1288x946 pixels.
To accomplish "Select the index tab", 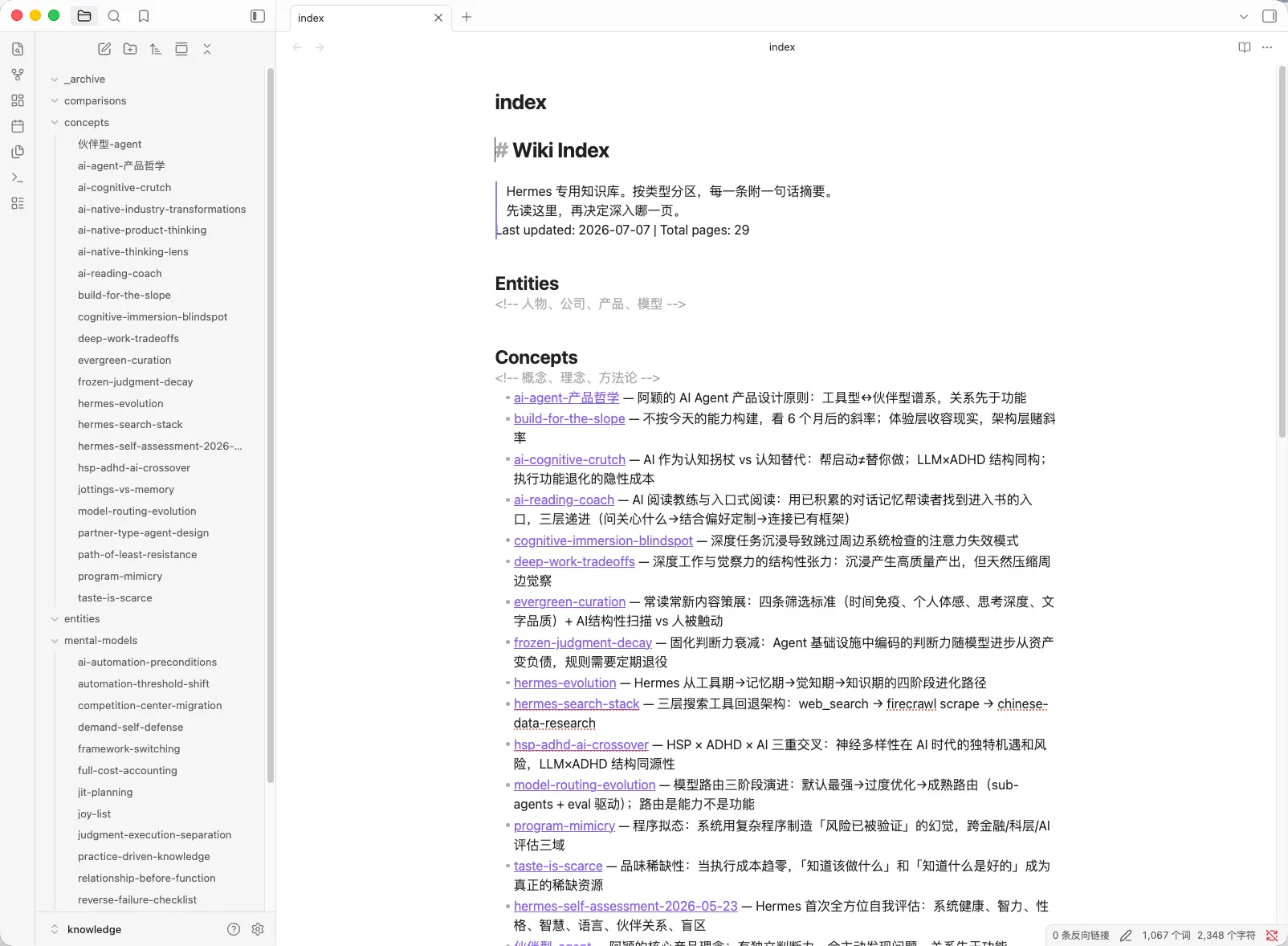I will tap(364, 18).
